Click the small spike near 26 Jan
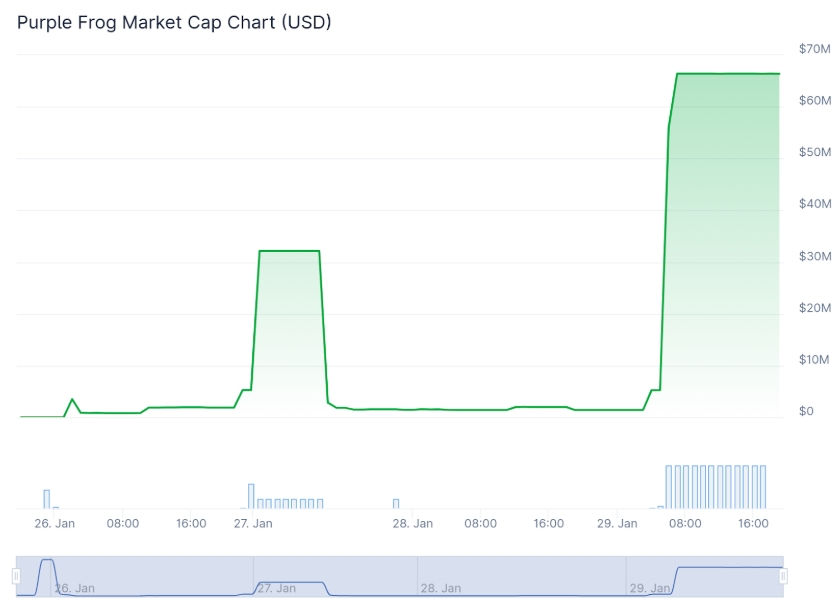839x608 pixels. [72, 399]
